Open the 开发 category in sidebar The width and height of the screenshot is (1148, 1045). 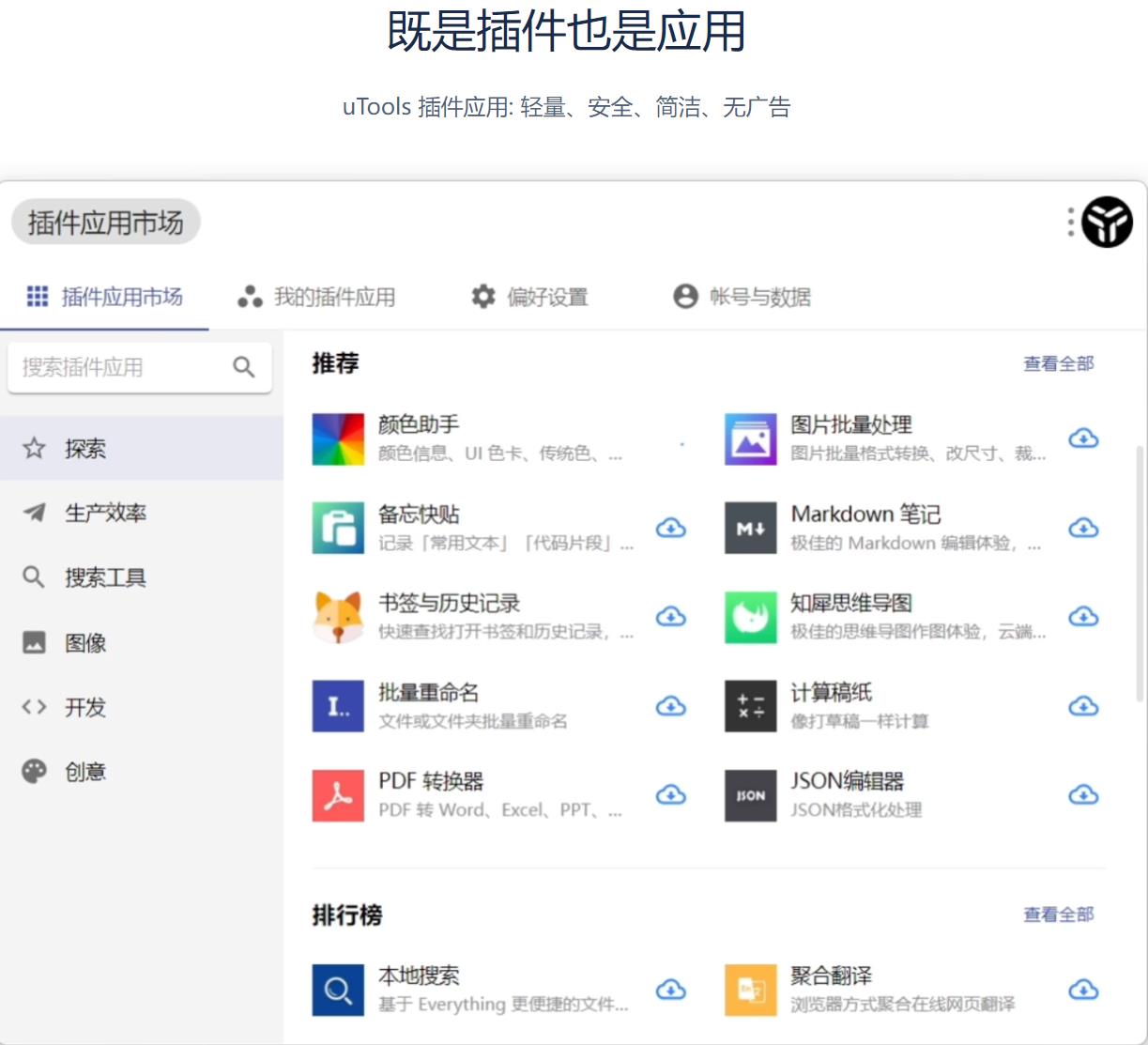pyautogui.click(x=87, y=708)
